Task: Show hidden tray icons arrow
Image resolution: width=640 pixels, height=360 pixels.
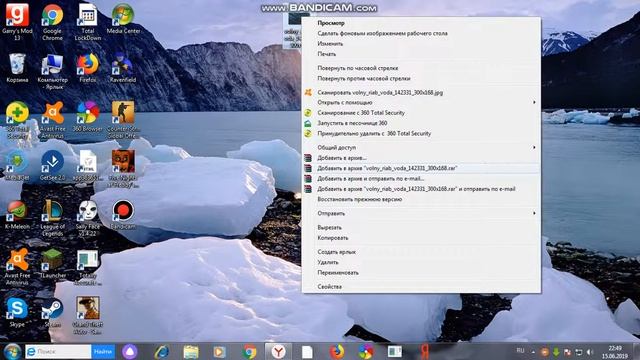Action: pyautogui.click(x=533, y=352)
